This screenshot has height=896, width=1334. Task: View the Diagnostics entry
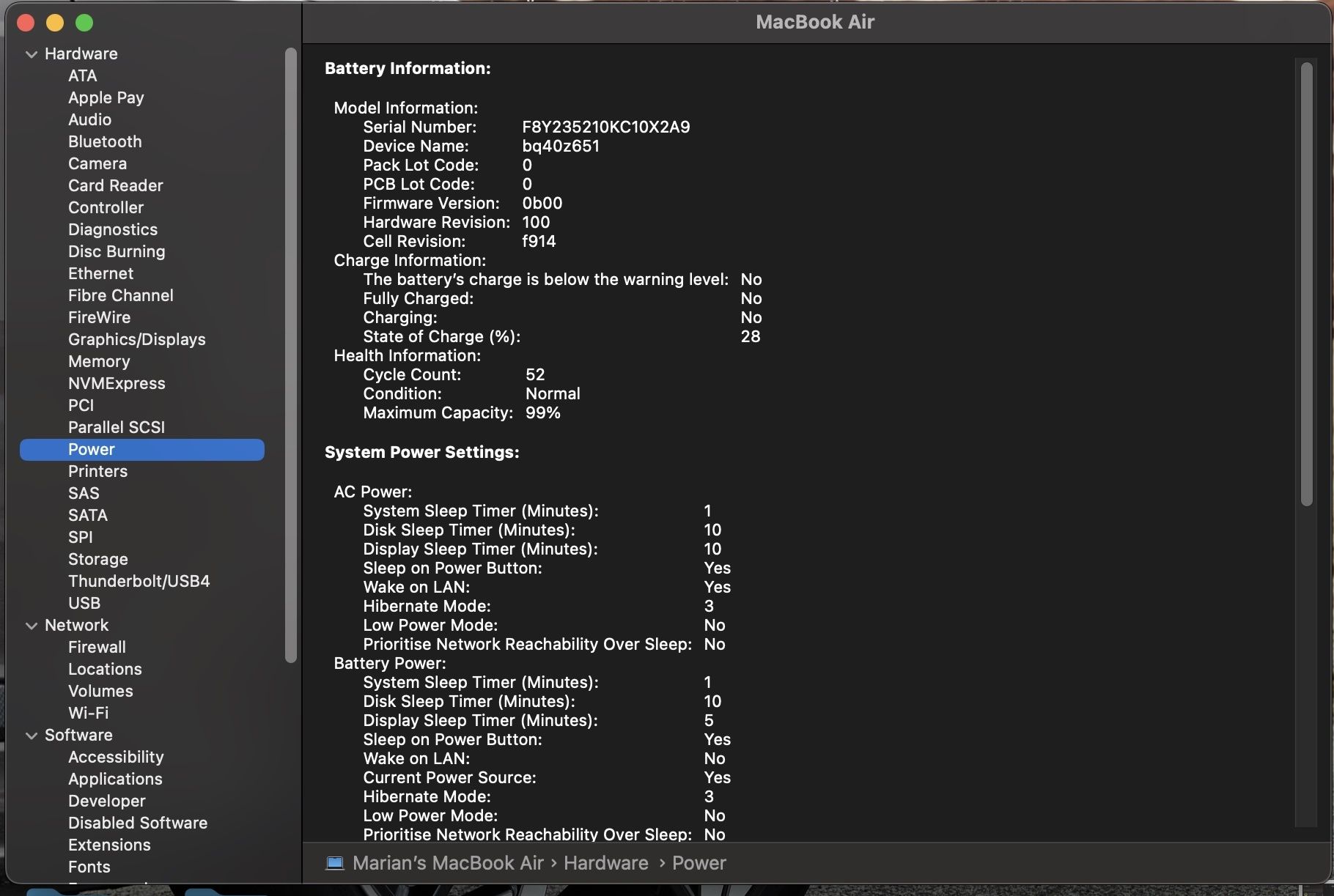pyautogui.click(x=112, y=229)
